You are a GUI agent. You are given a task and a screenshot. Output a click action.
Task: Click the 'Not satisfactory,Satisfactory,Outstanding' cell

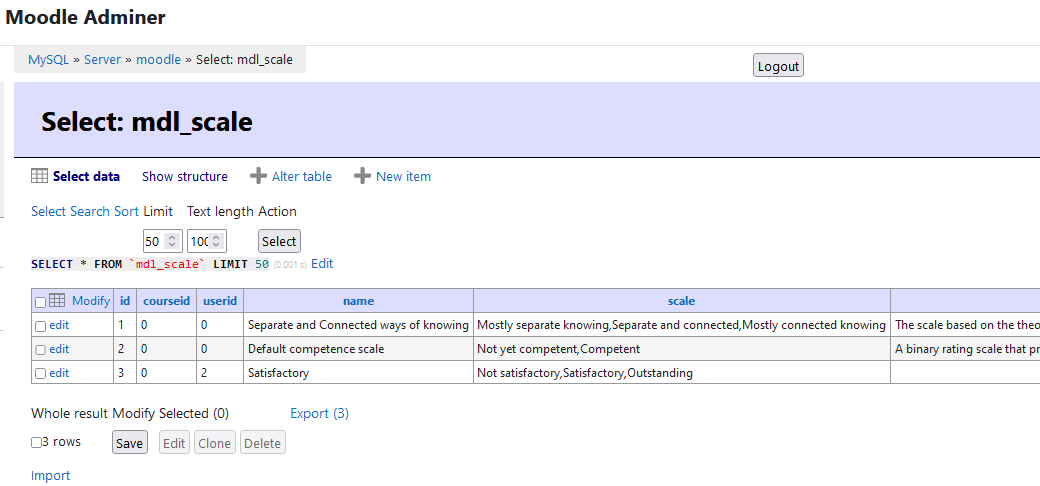click(682, 373)
